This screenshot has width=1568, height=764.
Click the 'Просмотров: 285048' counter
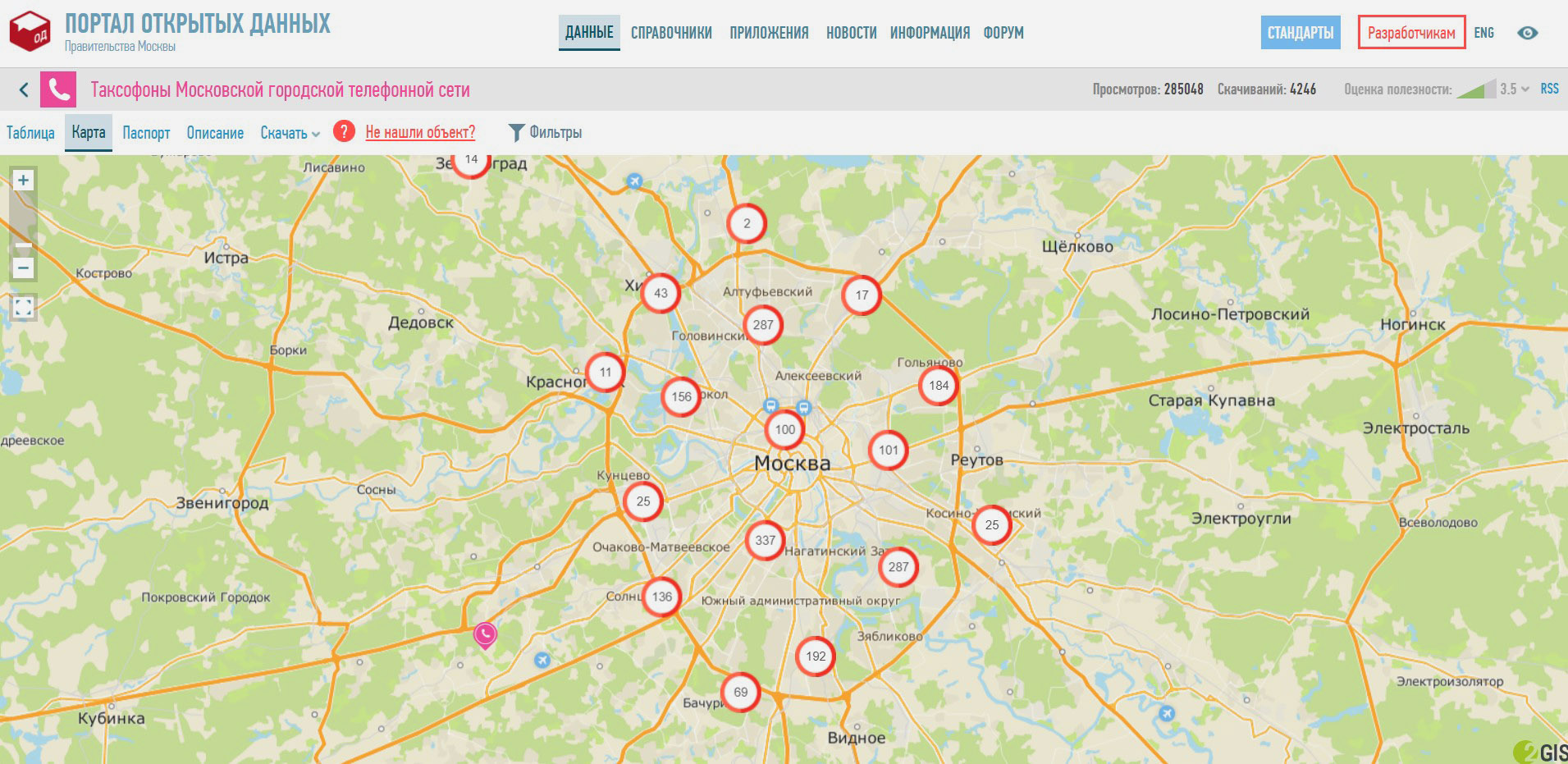(x=1148, y=89)
